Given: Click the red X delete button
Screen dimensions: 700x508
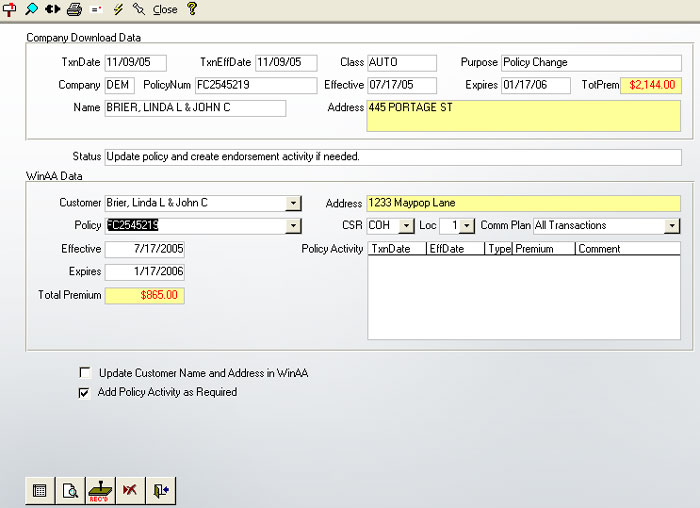Looking at the screenshot, I should pos(130,490).
